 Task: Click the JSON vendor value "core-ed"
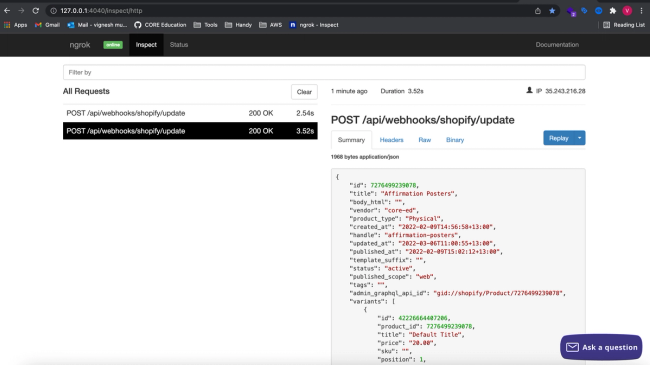tap(401, 210)
